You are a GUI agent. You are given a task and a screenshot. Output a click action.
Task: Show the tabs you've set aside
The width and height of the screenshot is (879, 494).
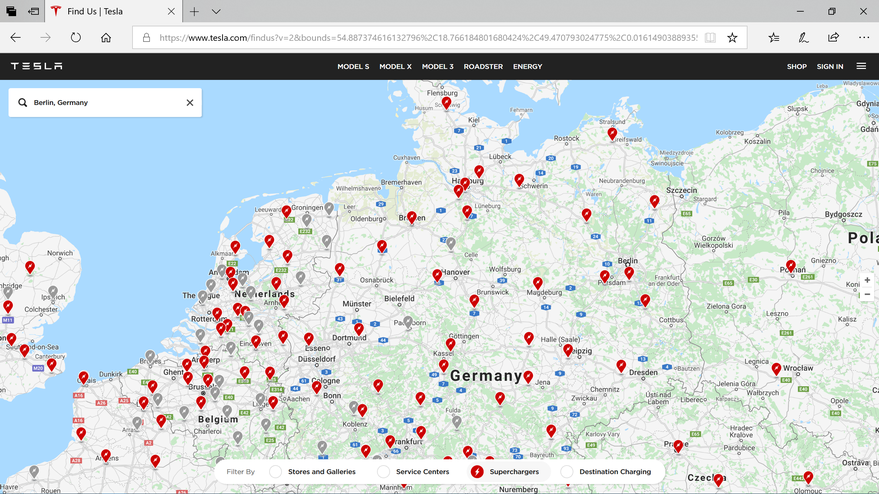[11, 11]
